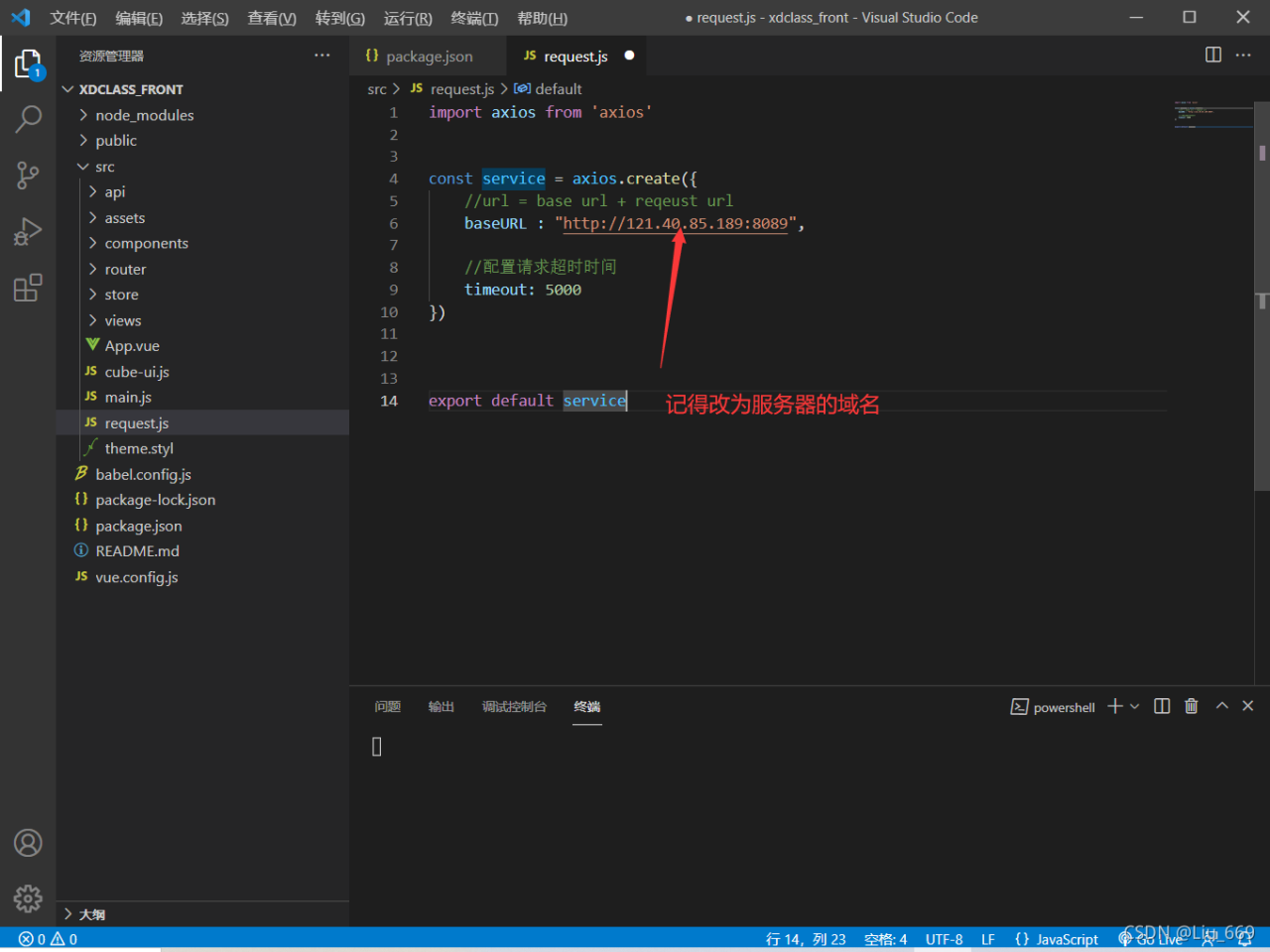Collapse the src folder
This screenshot has width=1270, height=952.
[x=104, y=167]
